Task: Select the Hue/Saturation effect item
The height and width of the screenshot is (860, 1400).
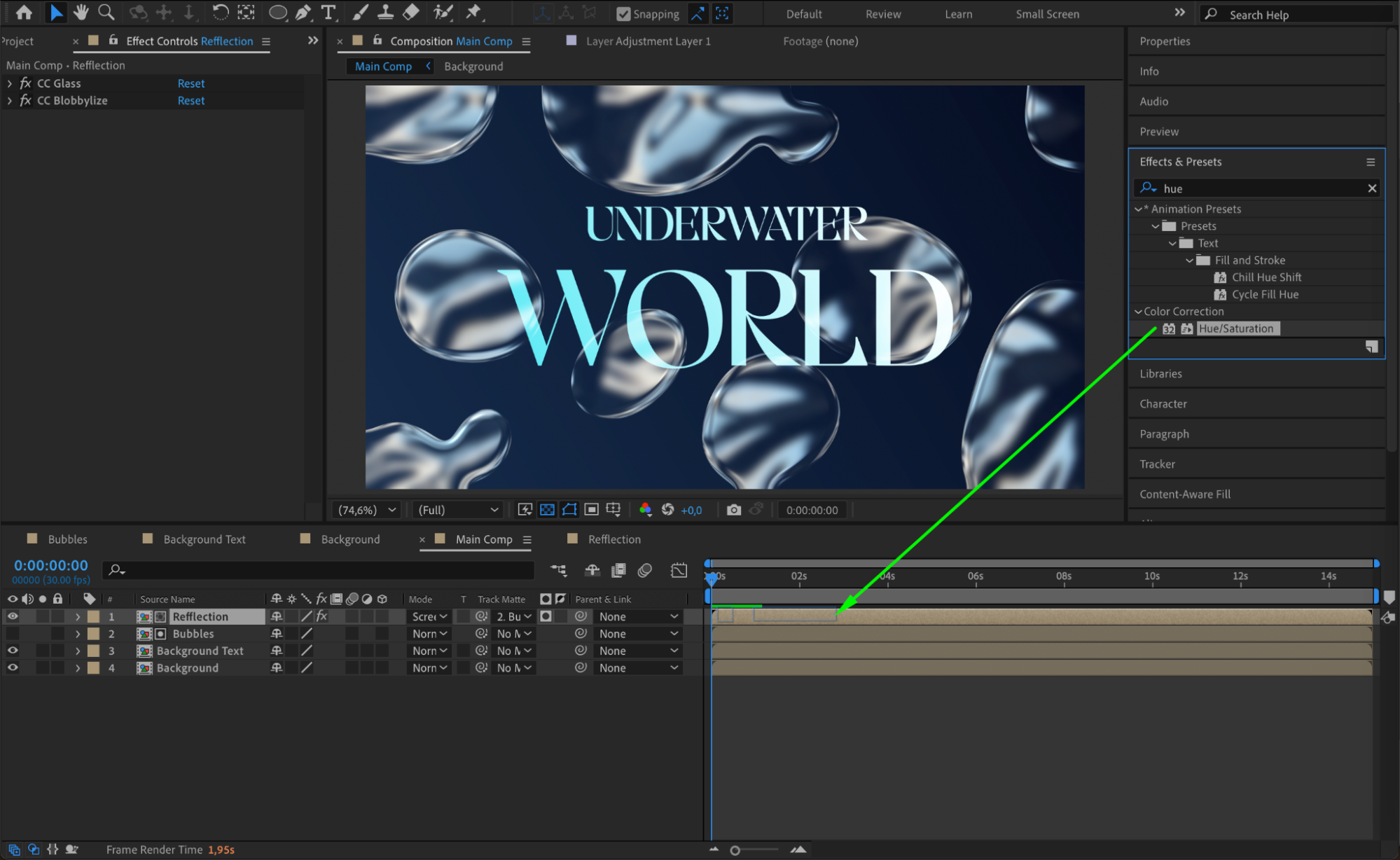Action: coord(1236,328)
